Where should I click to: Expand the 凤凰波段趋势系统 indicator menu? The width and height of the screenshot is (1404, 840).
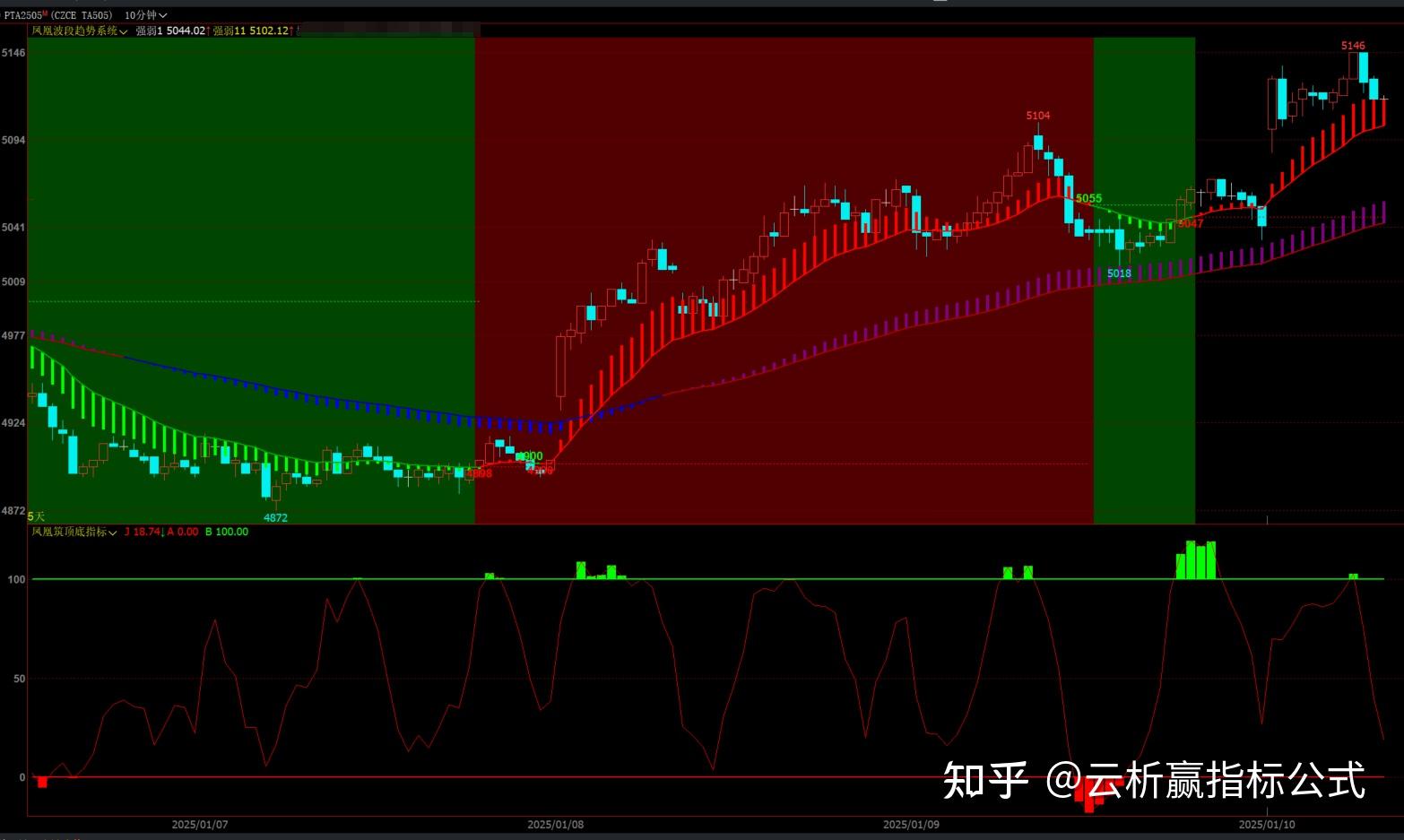80,30
